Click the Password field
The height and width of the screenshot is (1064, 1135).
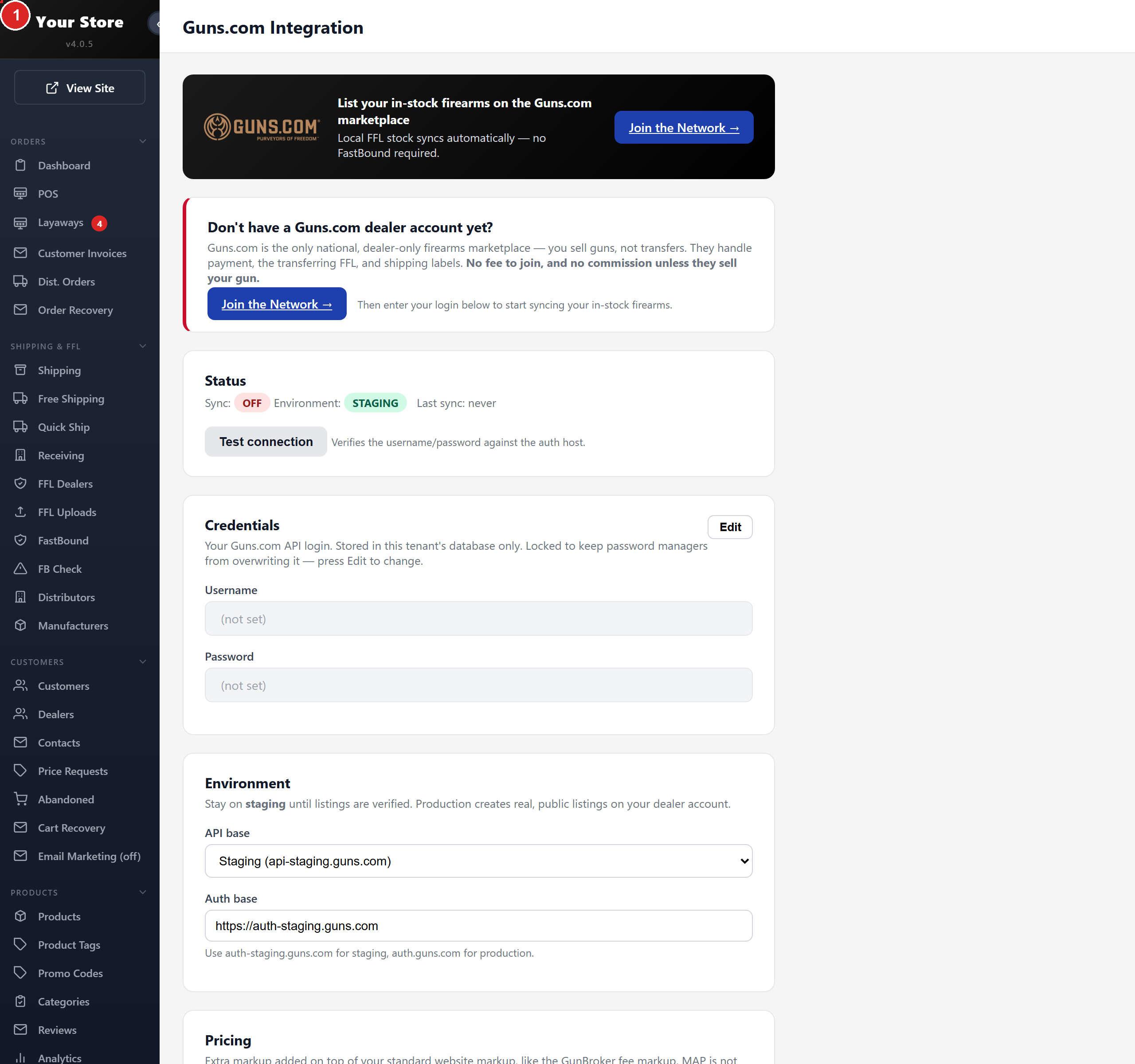pos(478,685)
